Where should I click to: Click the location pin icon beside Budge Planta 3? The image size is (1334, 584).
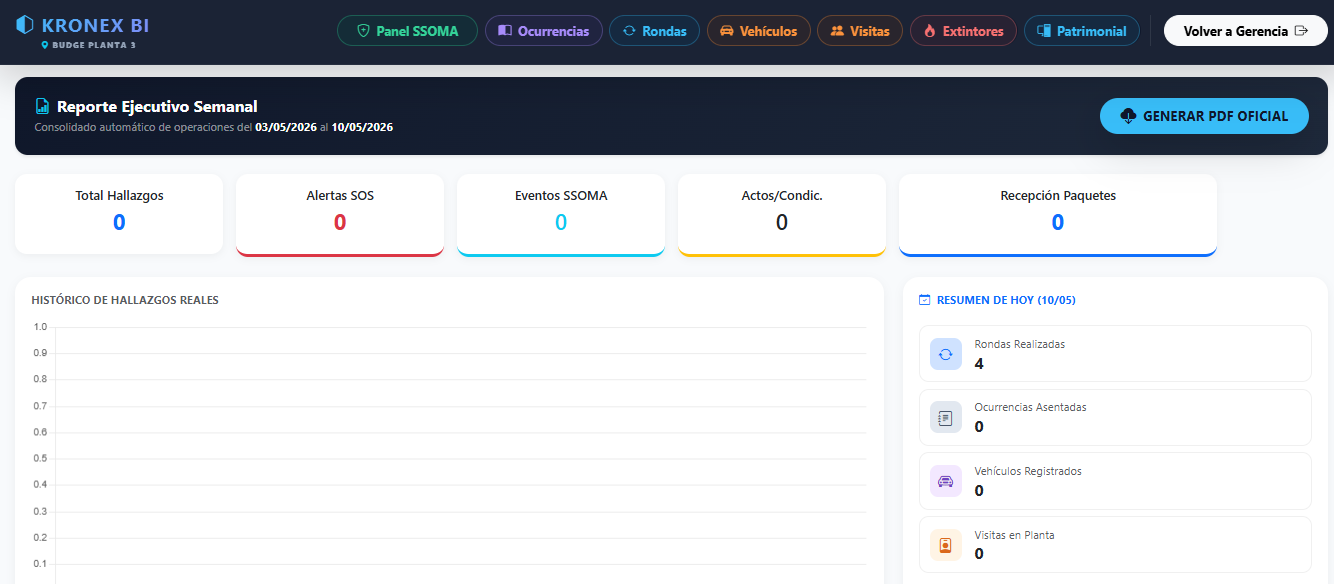pos(45,45)
